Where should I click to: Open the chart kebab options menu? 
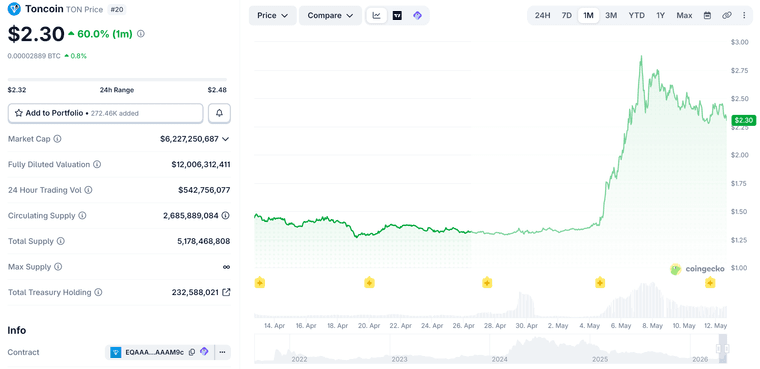[x=744, y=16]
